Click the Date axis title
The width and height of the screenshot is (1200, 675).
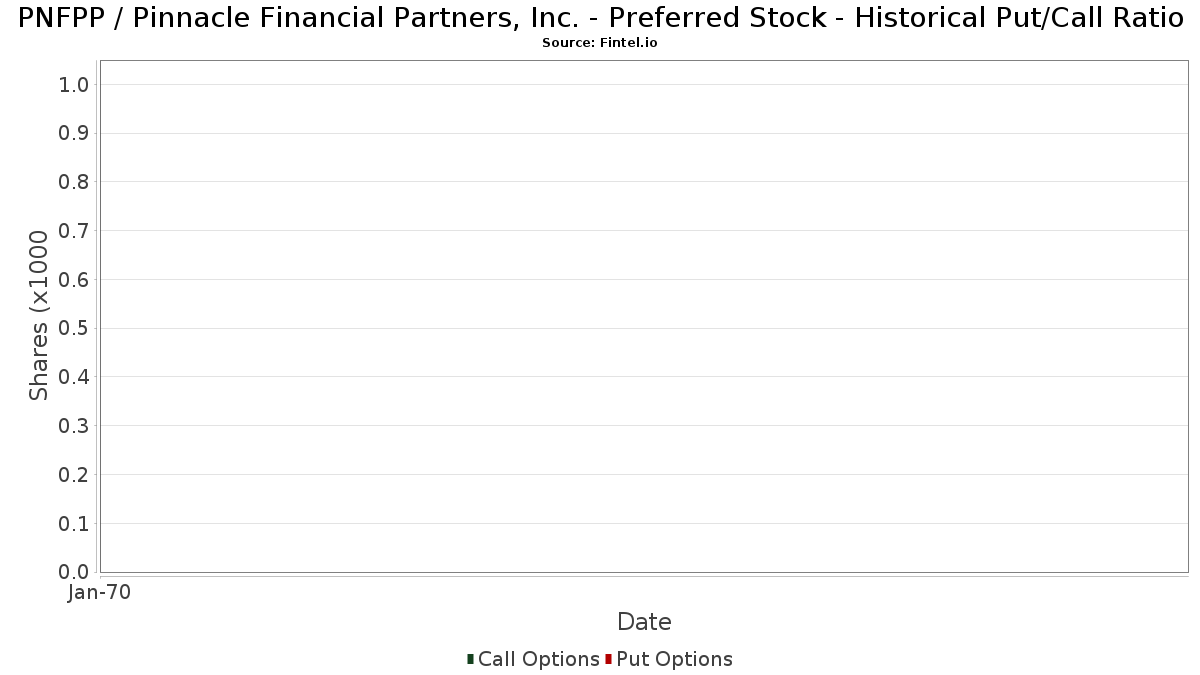point(644,622)
